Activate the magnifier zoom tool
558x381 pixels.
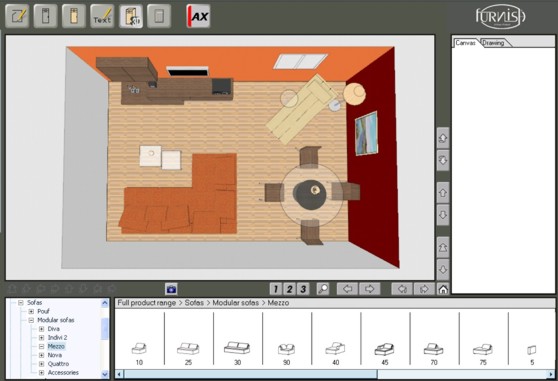(323, 289)
